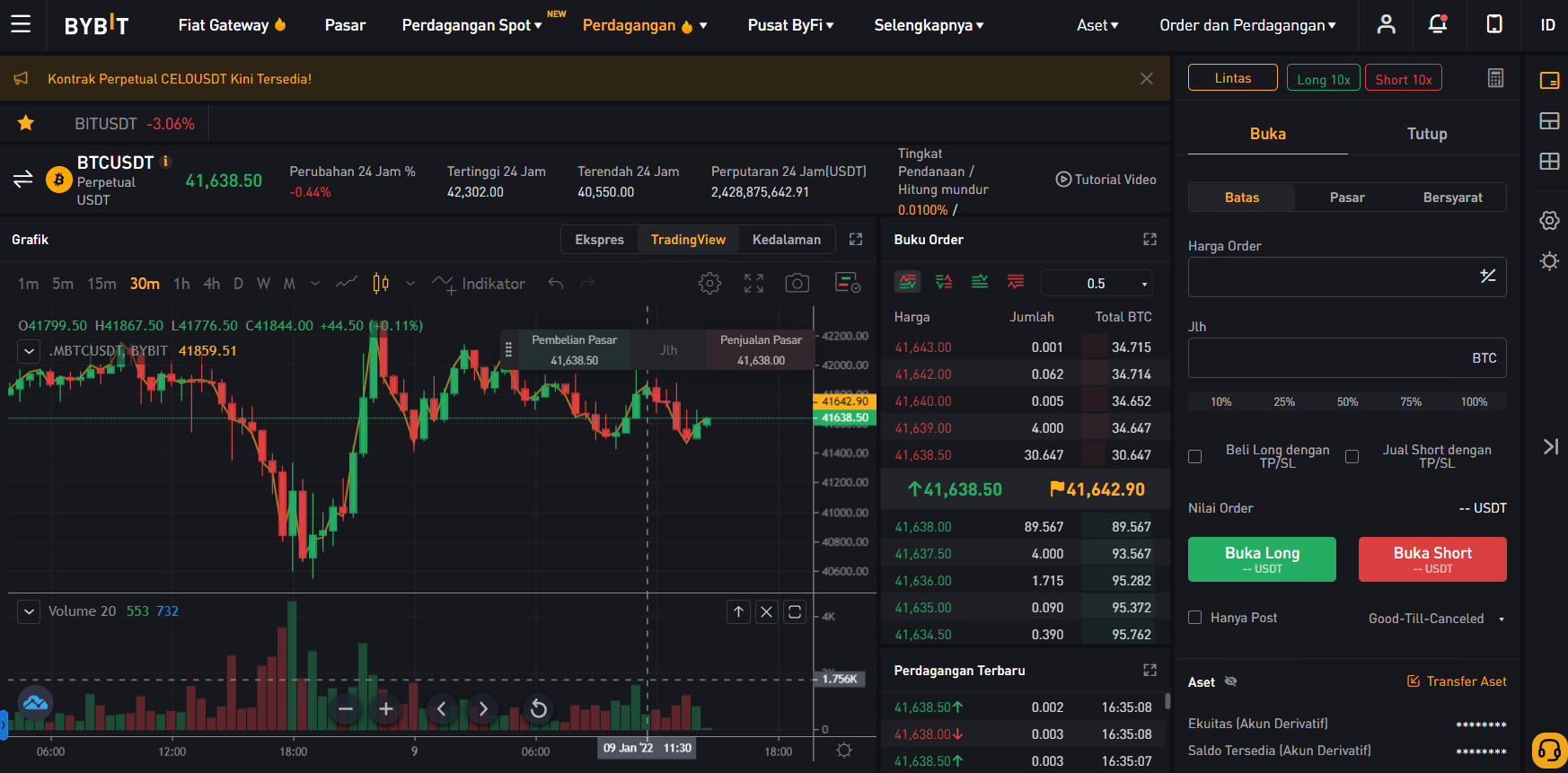Open the layout settings gear in sidebar
1568x773 pixels.
[1549, 221]
